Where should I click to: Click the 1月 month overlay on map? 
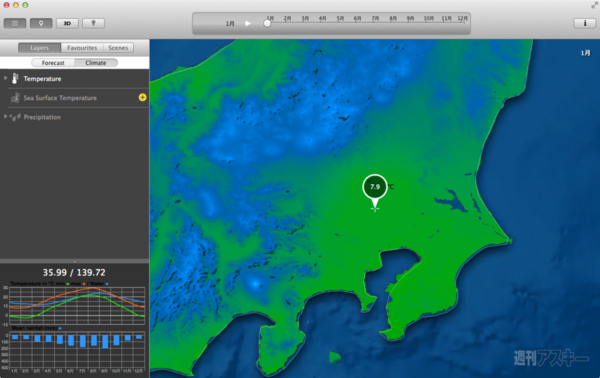click(585, 53)
